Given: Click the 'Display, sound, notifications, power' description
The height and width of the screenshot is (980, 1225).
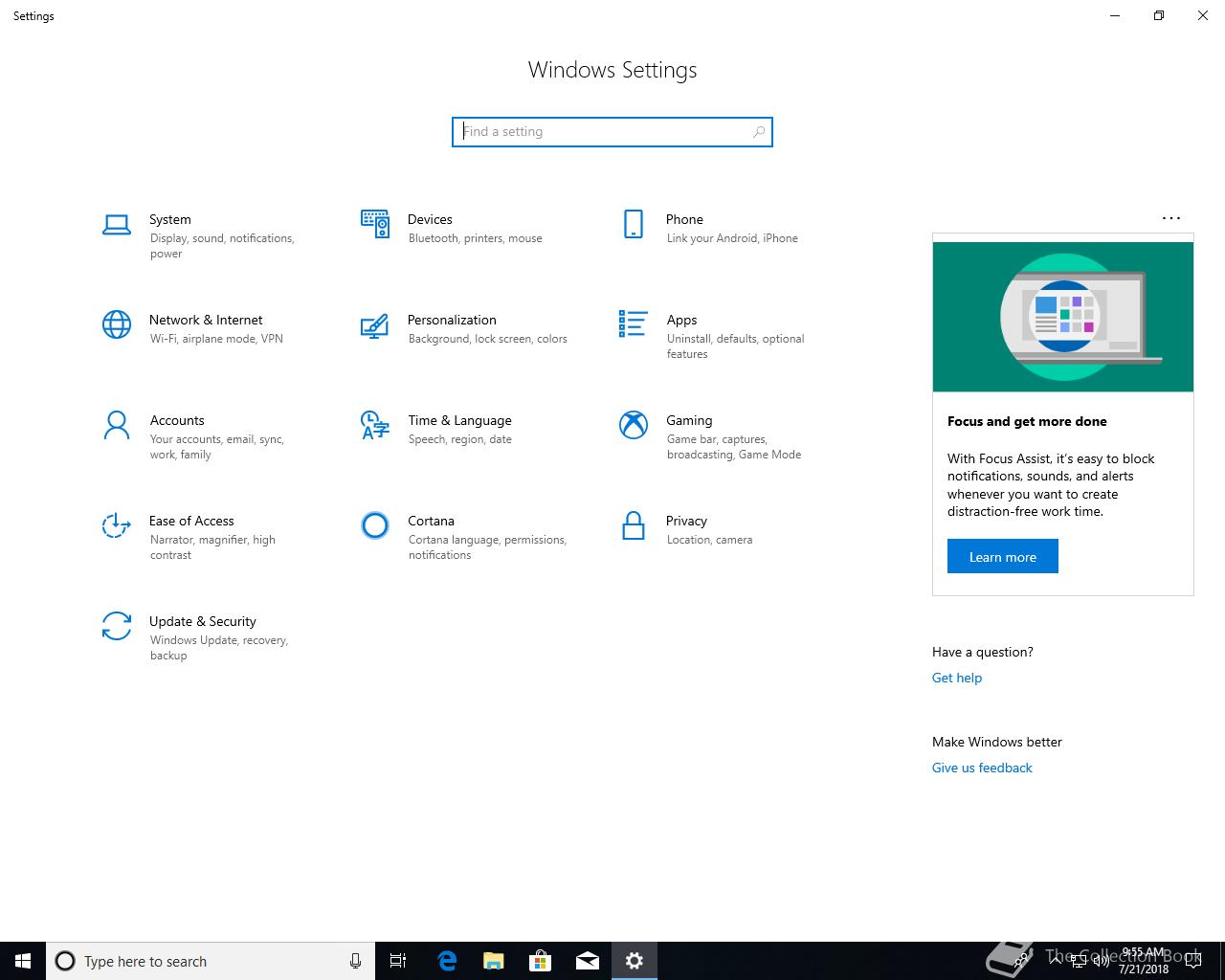Looking at the screenshot, I should 222,246.
